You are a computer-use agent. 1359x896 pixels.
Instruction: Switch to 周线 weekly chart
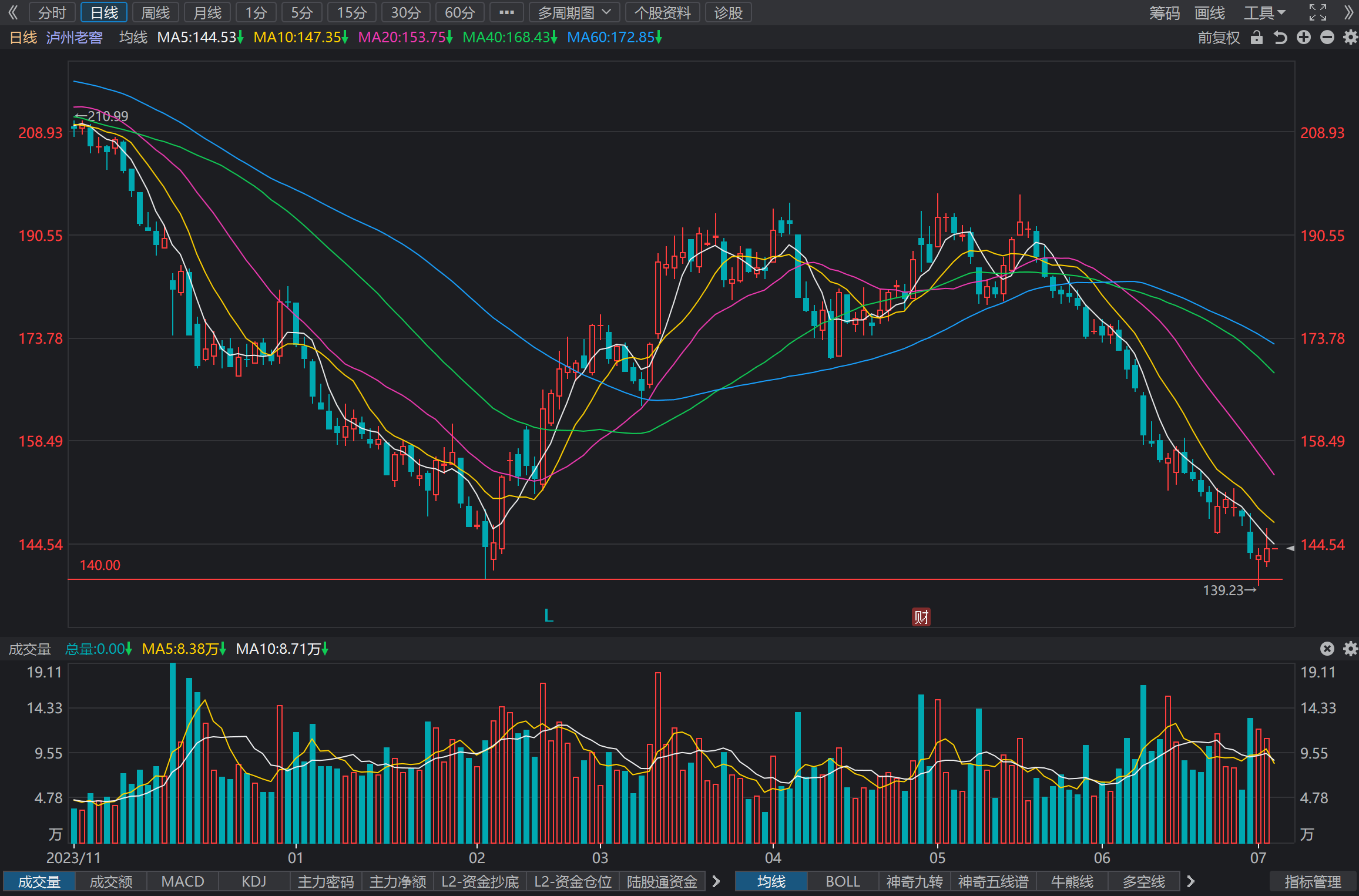pyautogui.click(x=156, y=12)
